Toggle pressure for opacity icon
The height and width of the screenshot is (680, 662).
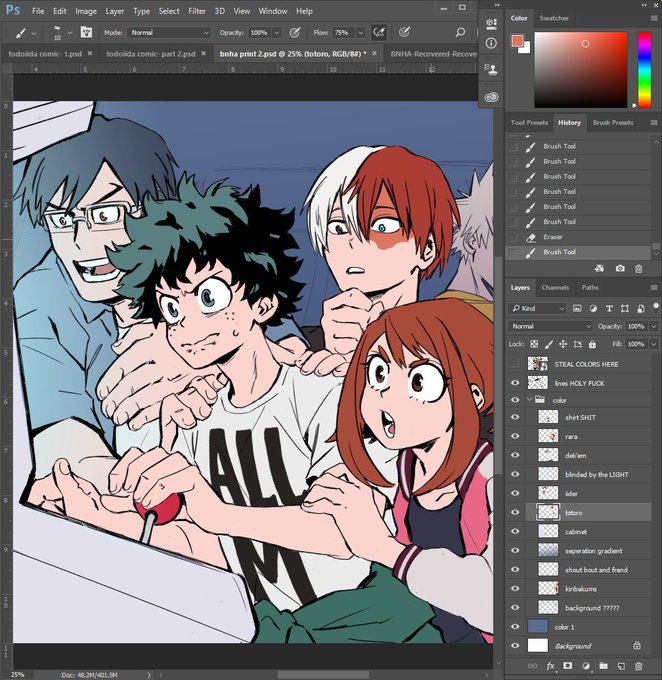295,33
